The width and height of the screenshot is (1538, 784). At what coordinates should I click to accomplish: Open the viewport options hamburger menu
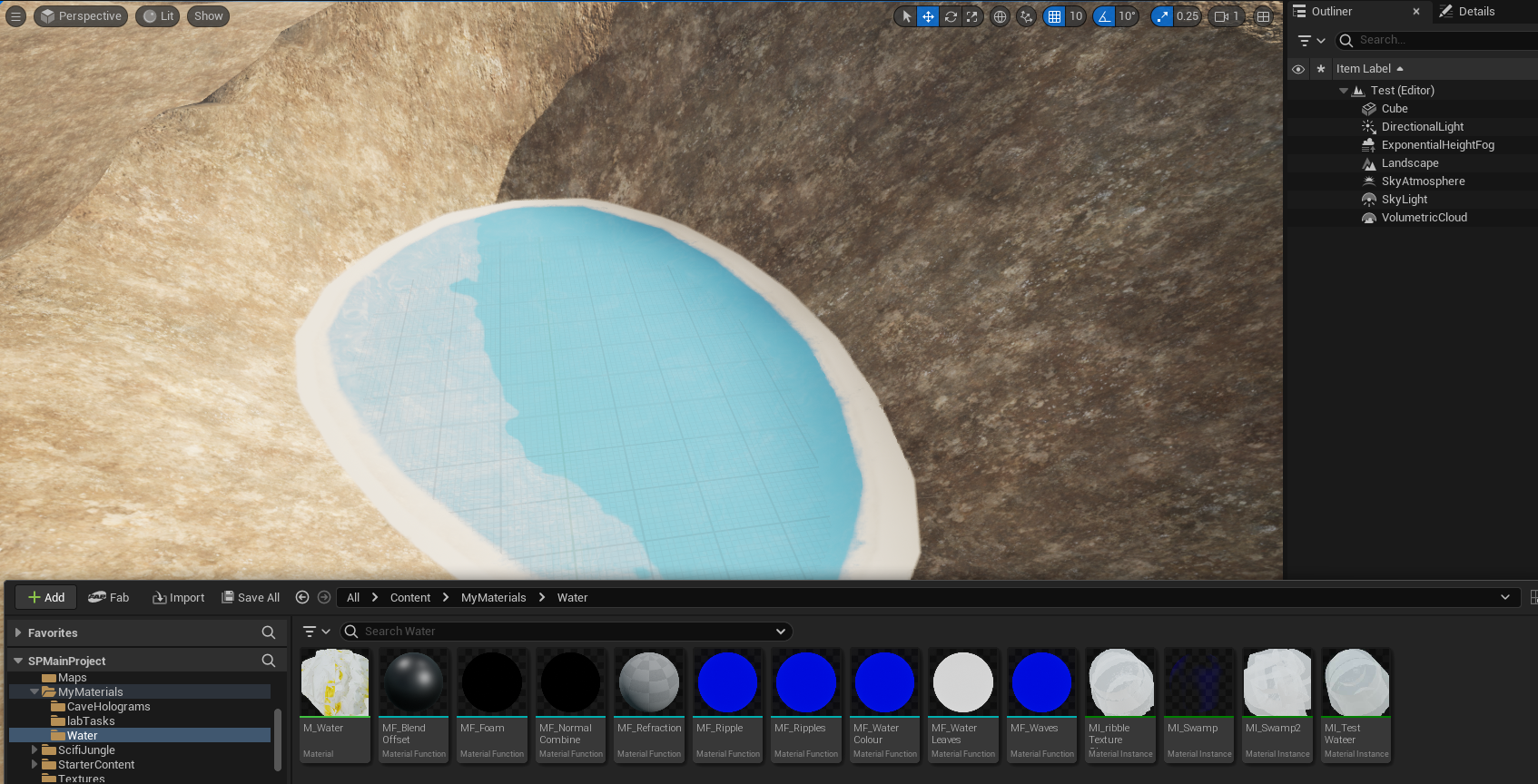[15, 16]
